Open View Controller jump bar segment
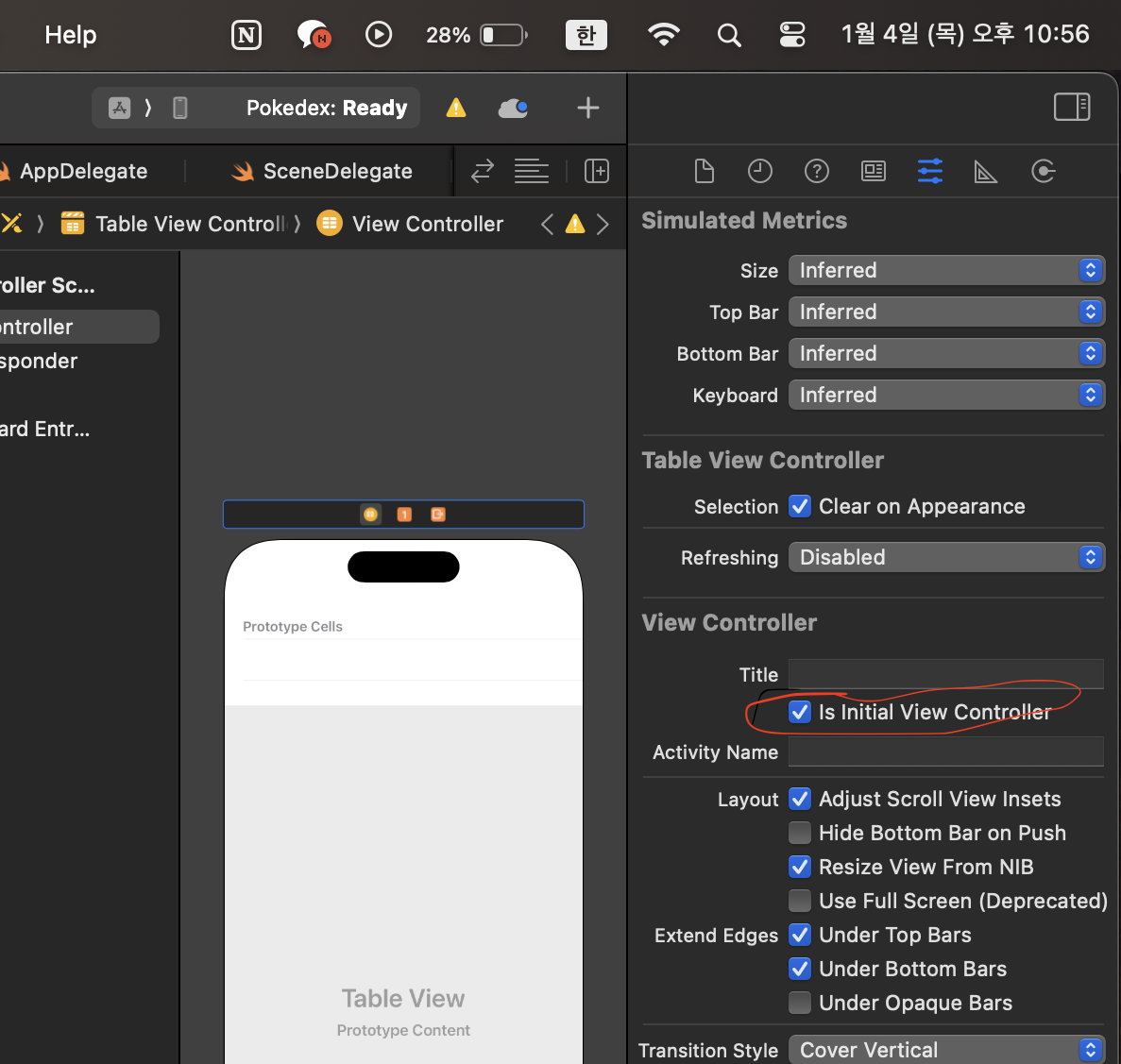1121x1064 pixels. pos(411,225)
